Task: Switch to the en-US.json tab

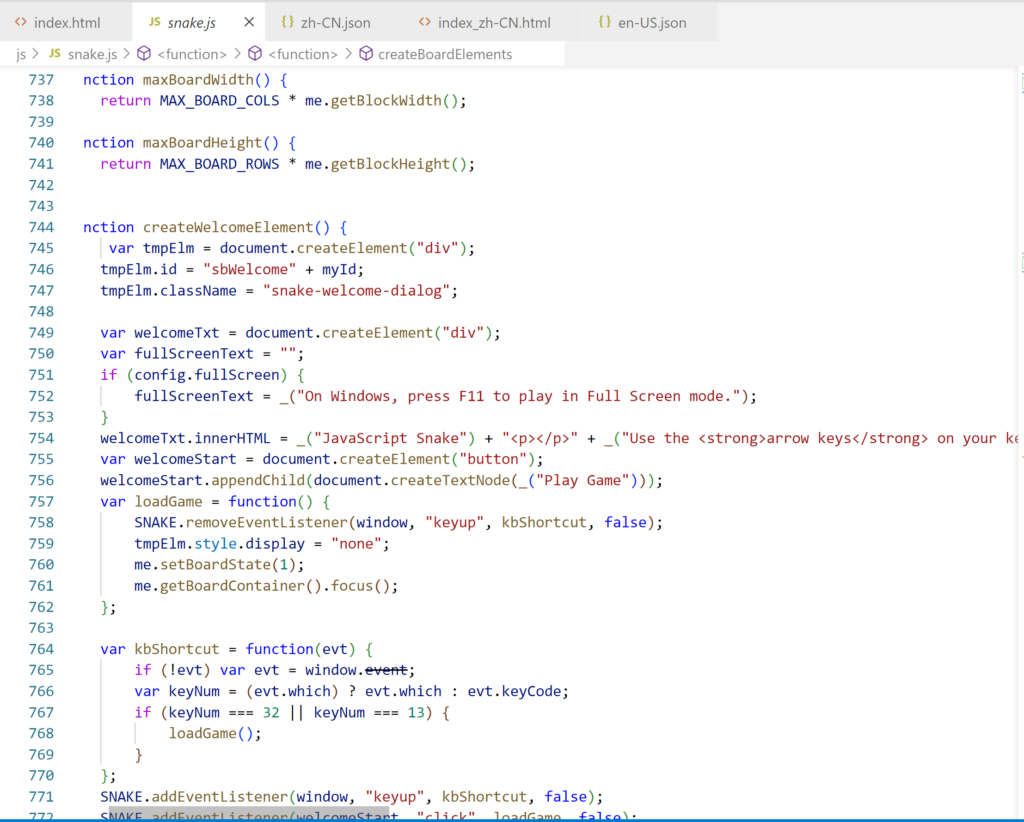Action: coord(651,20)
